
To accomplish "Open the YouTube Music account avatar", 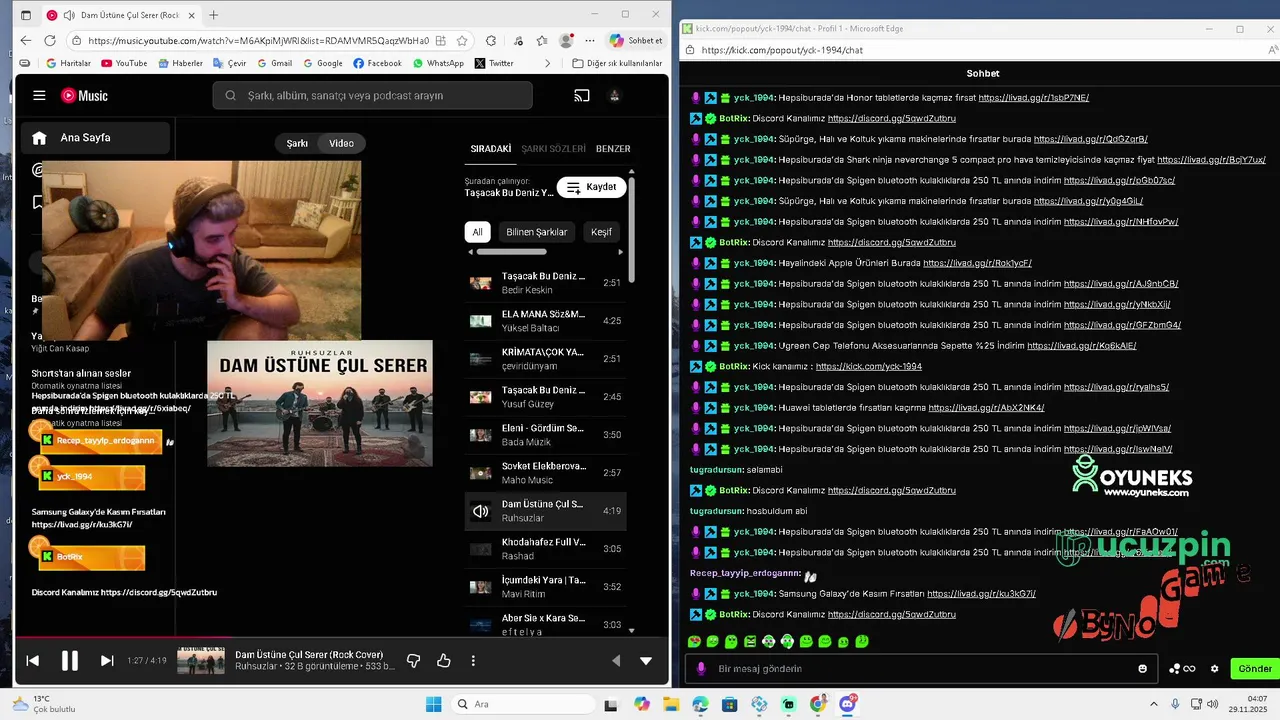I will (x=614, y=96).
